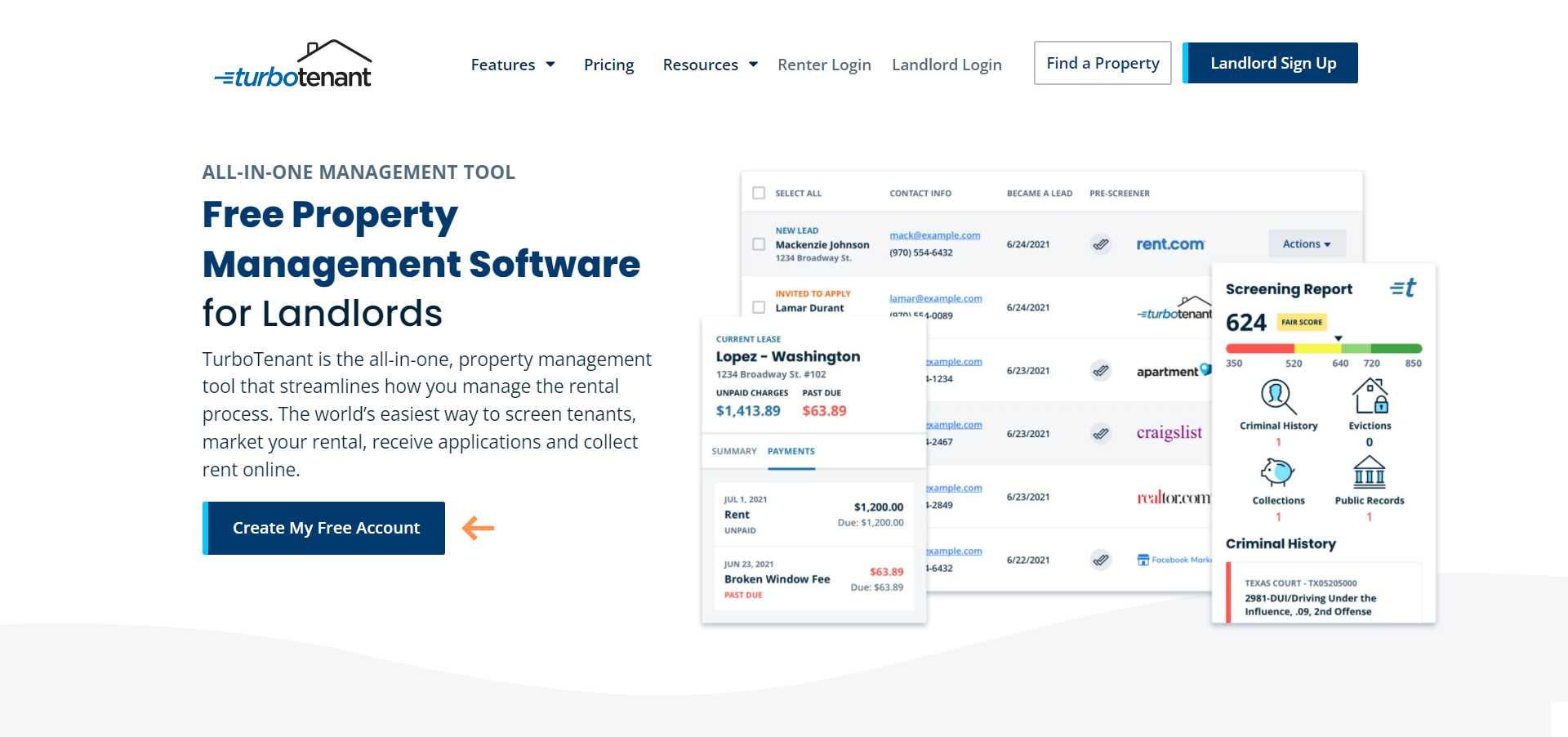
Task: Click the FAIR SCORE yellow badge
Action: (1302, 322)
